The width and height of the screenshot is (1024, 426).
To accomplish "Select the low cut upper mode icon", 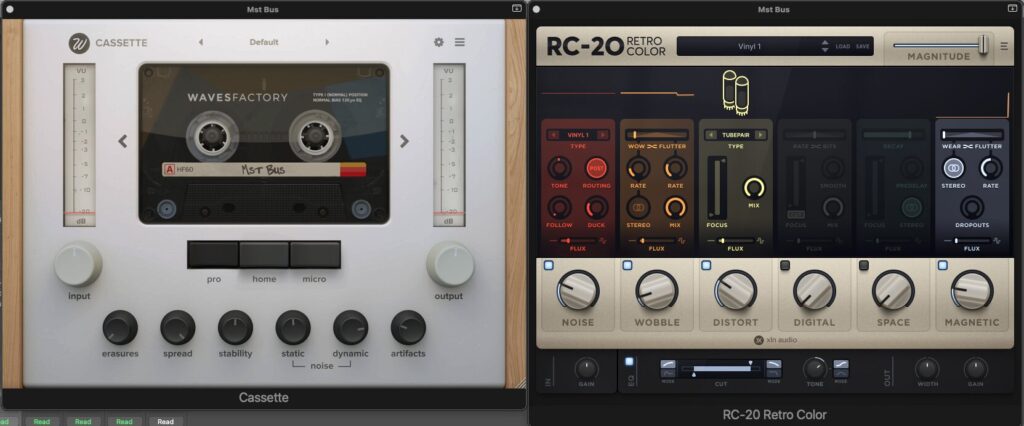I will (668, 365).
